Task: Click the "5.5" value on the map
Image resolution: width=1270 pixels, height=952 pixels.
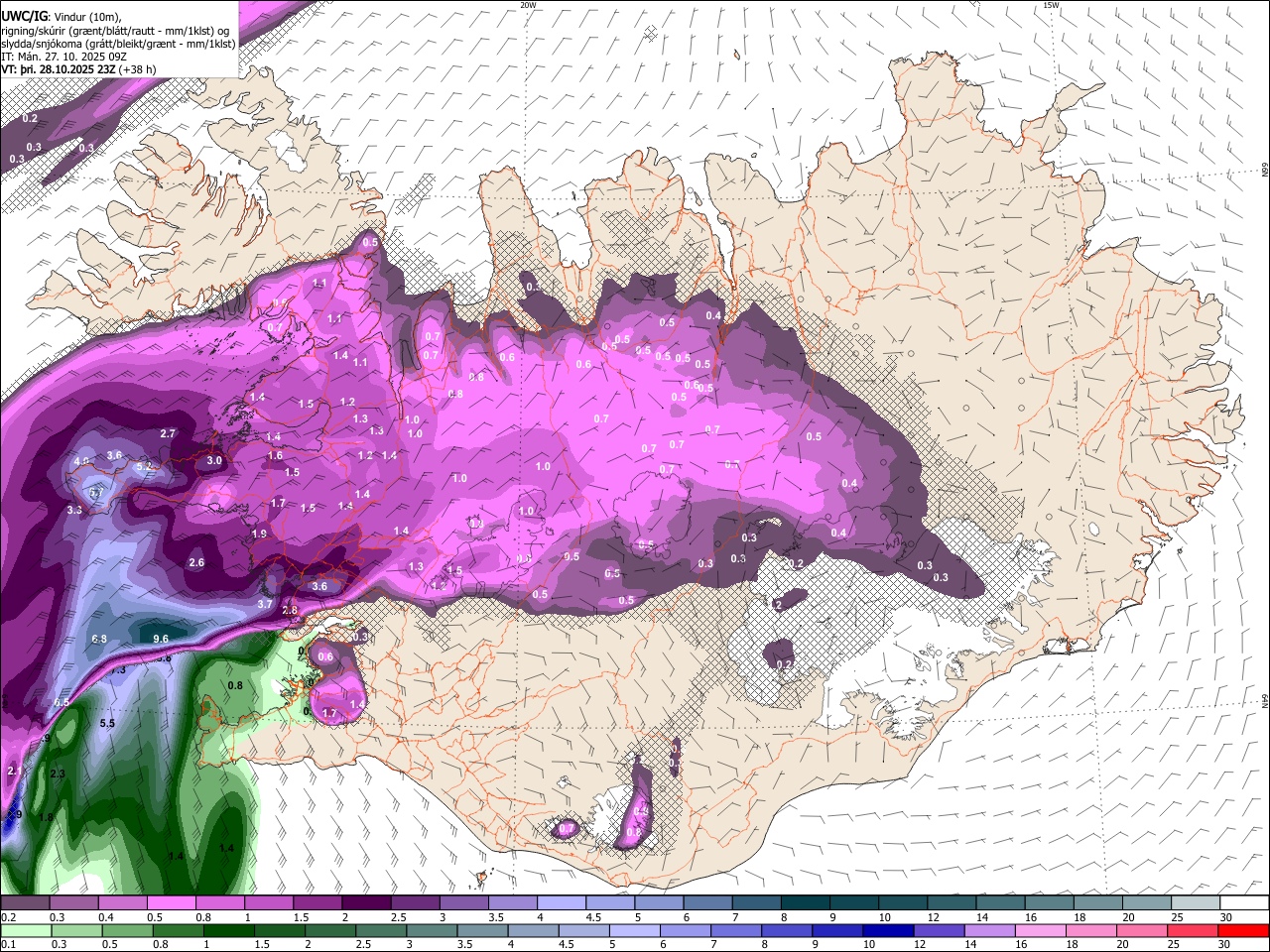Action: tap(107, 724)
